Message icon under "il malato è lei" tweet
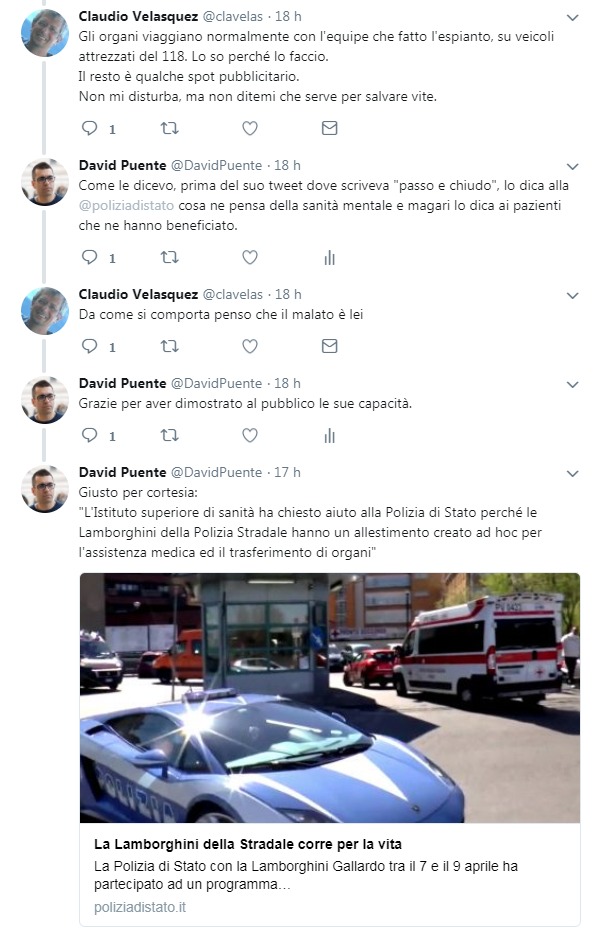 tap(329, 346)
